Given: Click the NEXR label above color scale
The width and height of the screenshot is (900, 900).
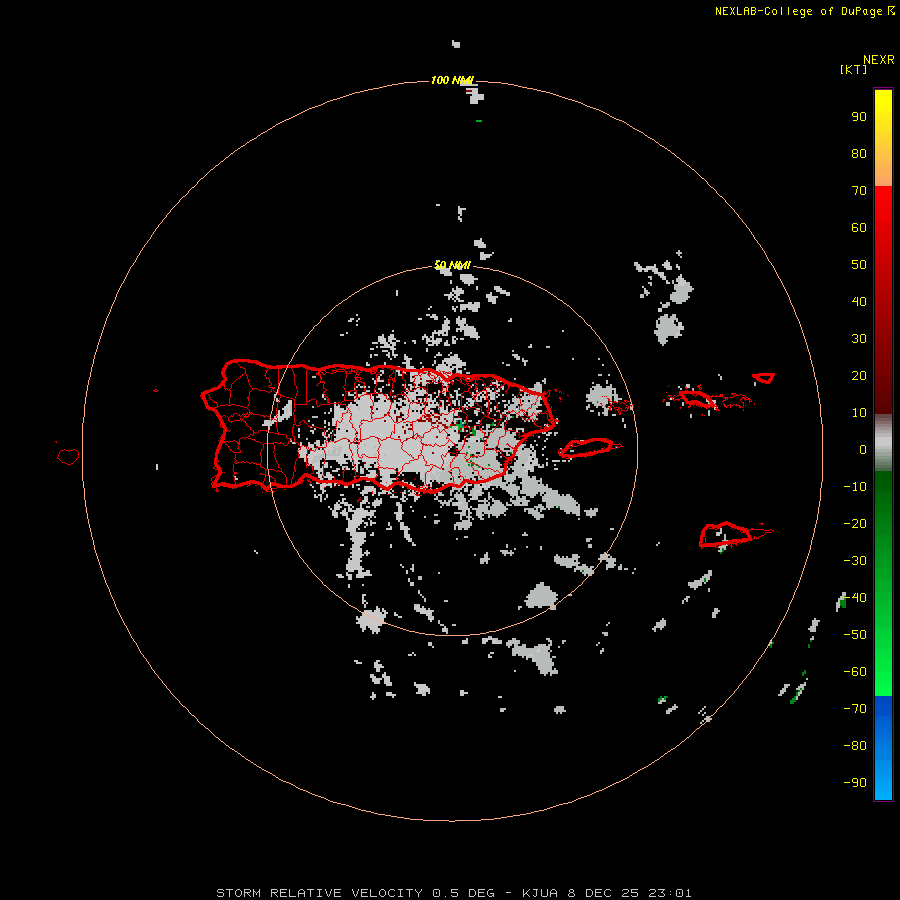Looking at the screenshot, I should click(x=879, y=60).
